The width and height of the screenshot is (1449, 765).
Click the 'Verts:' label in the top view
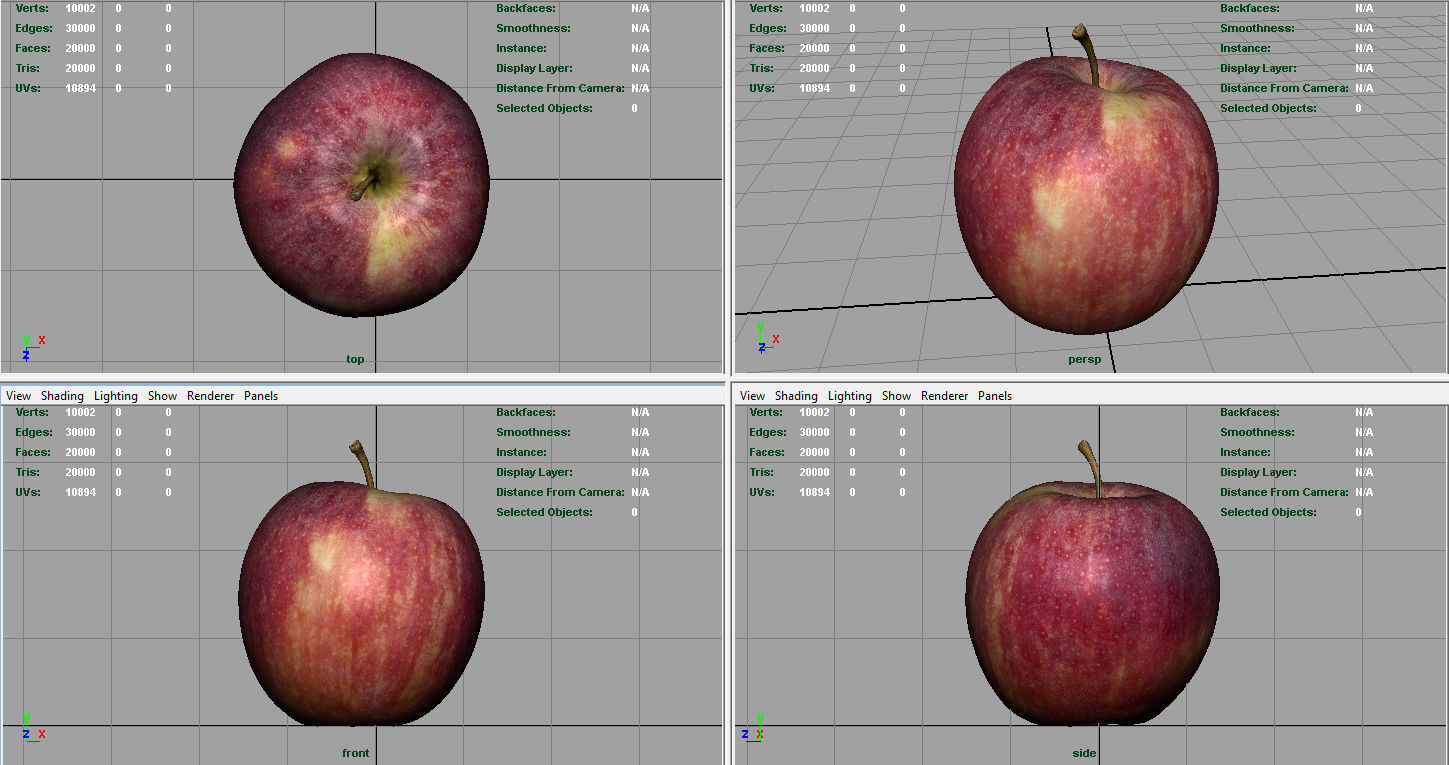pyautogui.click(x=31, y=8)
